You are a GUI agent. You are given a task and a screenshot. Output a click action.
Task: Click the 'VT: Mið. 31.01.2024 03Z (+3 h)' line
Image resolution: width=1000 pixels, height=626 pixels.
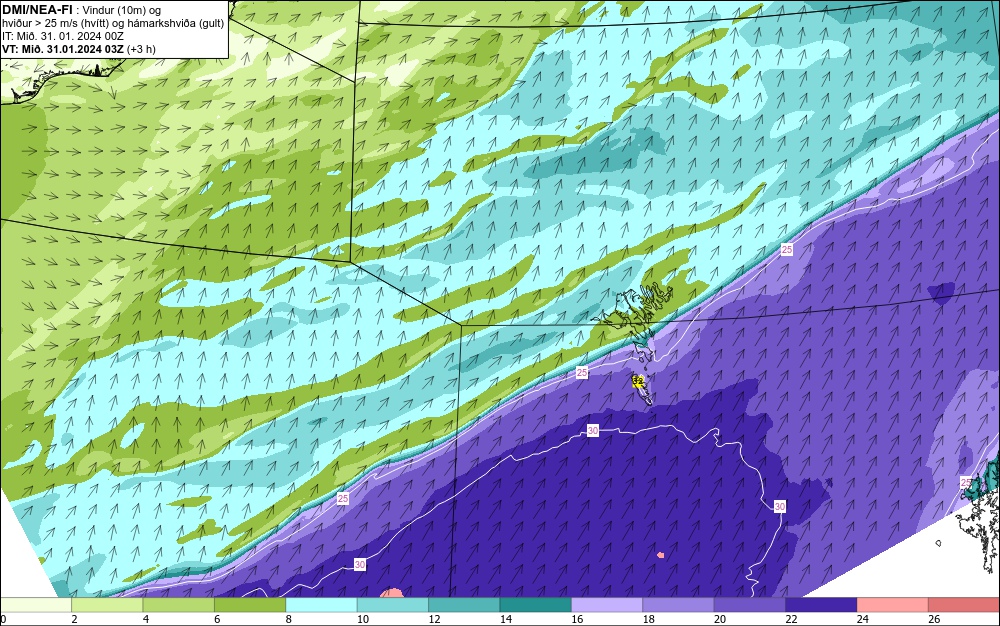78,49
